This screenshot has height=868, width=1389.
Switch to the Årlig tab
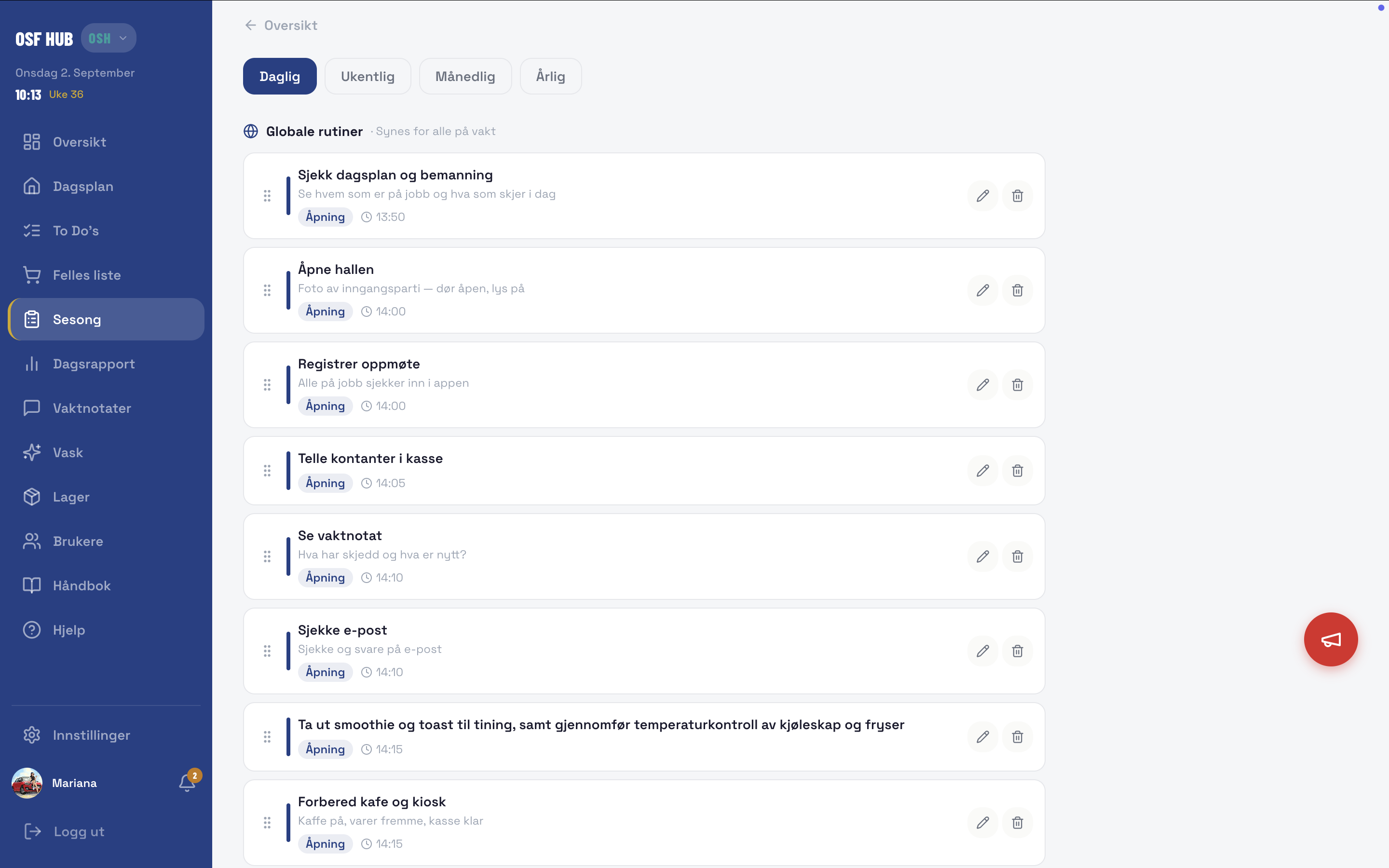pyautogui.click(x=550, y=76)
